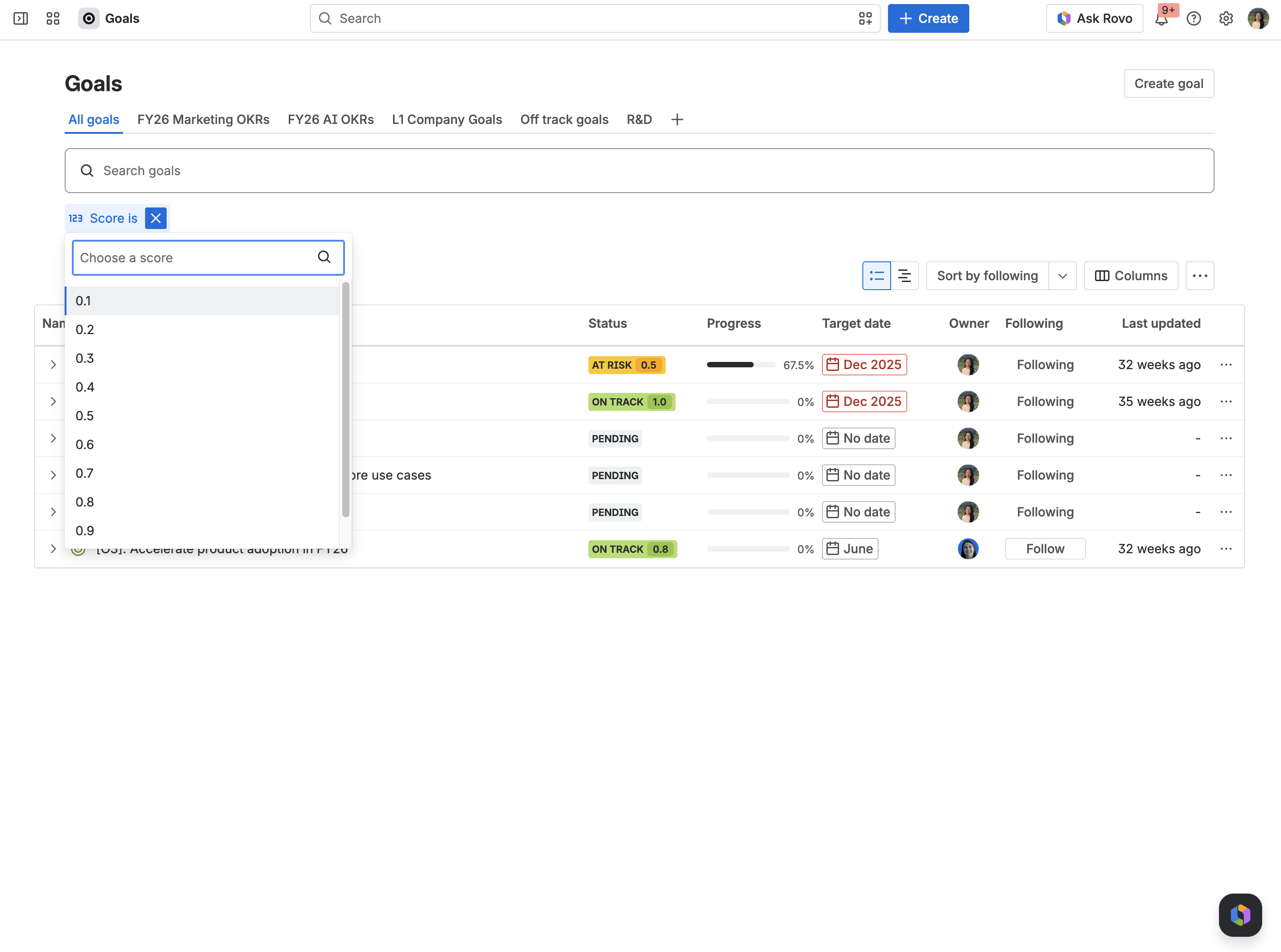Click Sort by following button
1281x952 pixels.
point(987,276)
